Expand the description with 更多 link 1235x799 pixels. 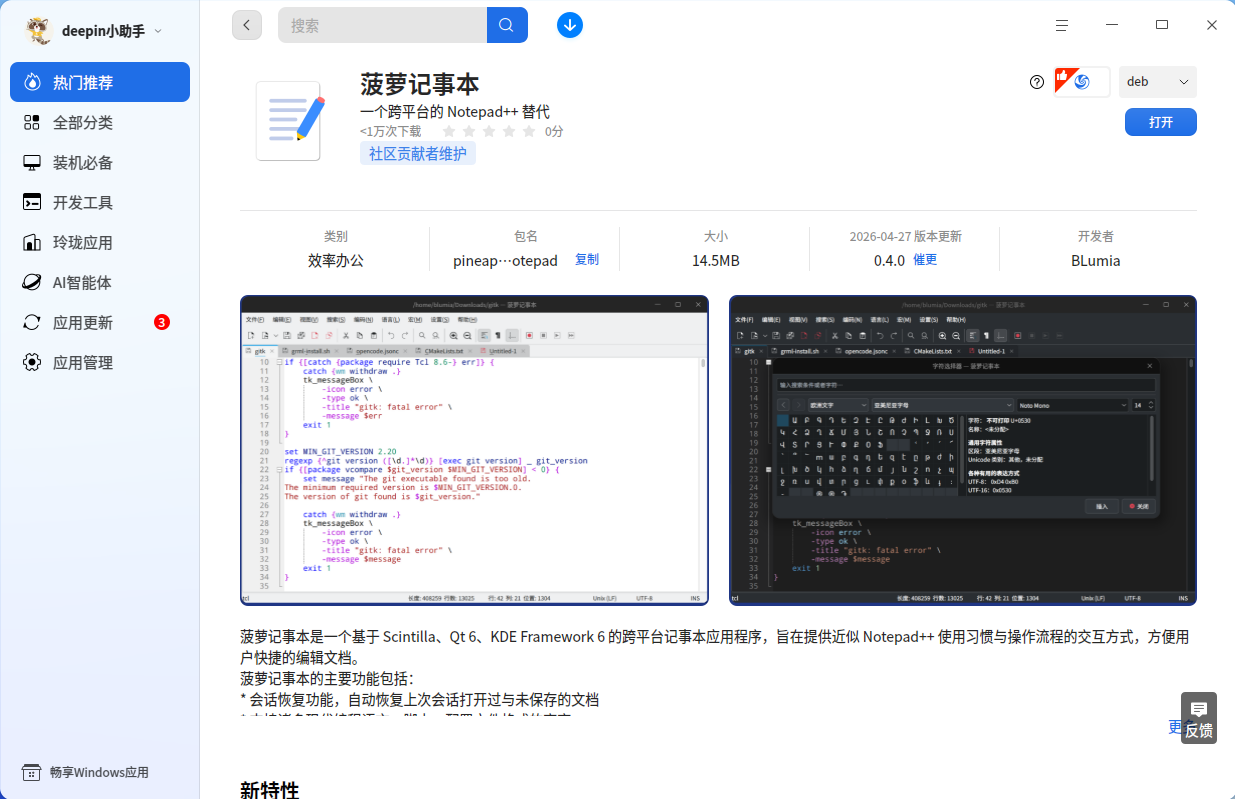tap(1176, 727)
